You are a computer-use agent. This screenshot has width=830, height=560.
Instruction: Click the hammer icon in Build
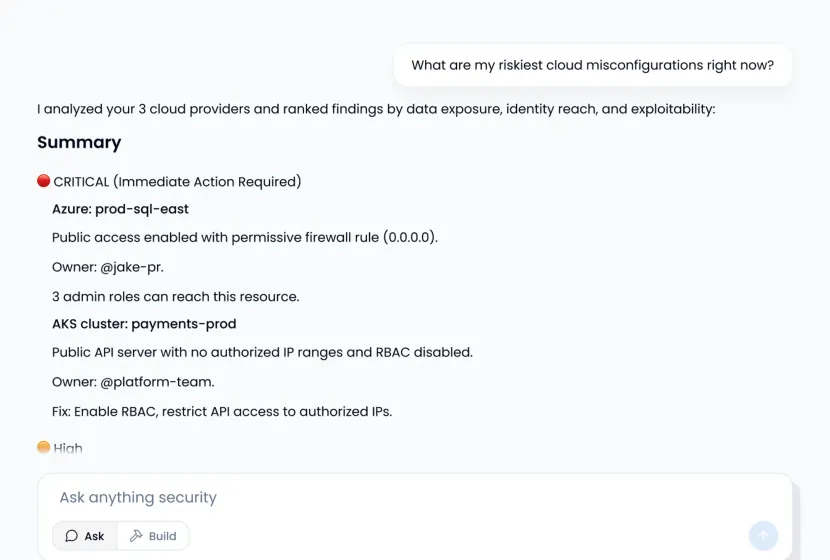[136, 536]
